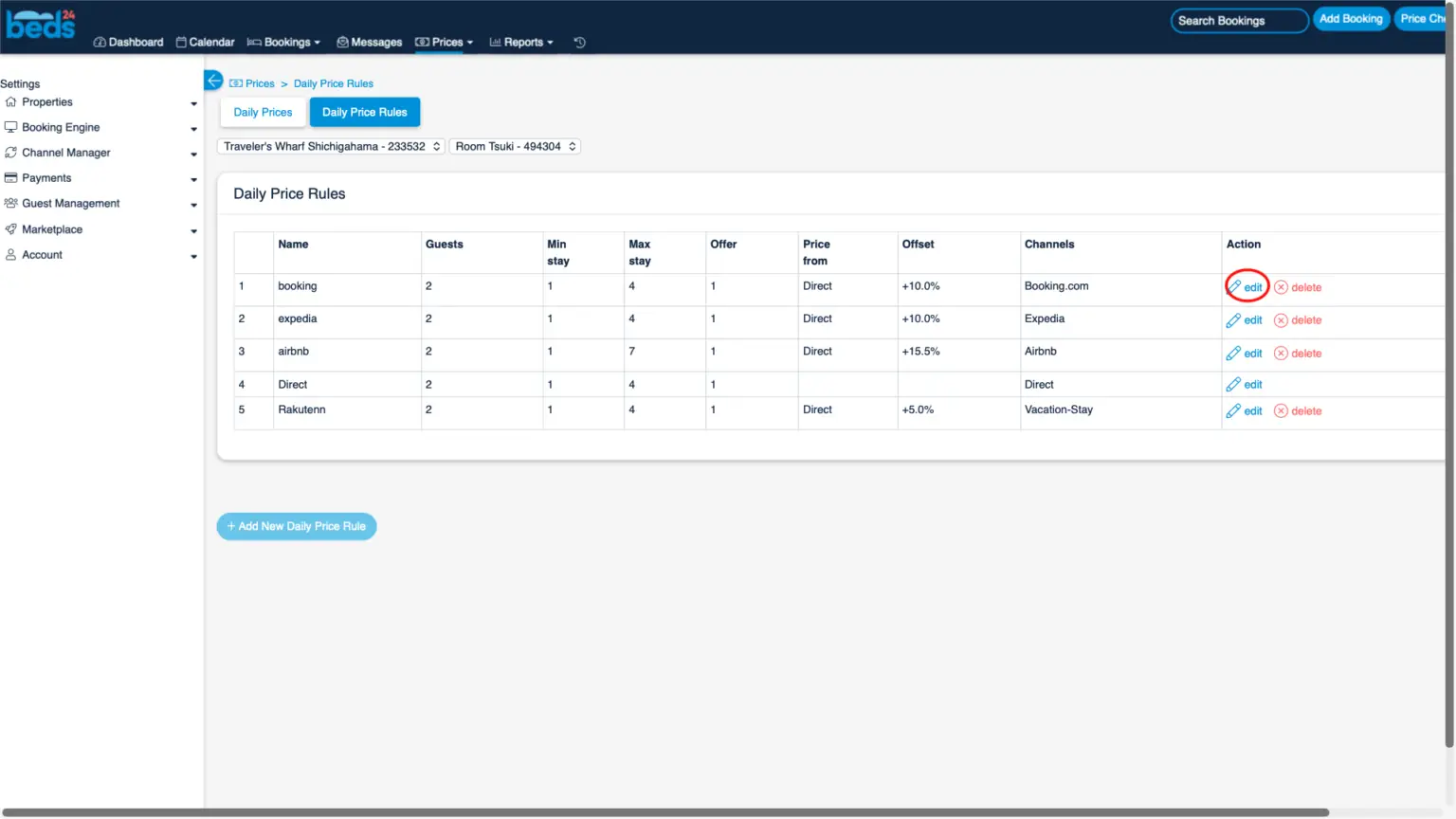Switch to the Daily Prices tab
This screenshot has width=1456, height=819.
click(x=263, y=112)
